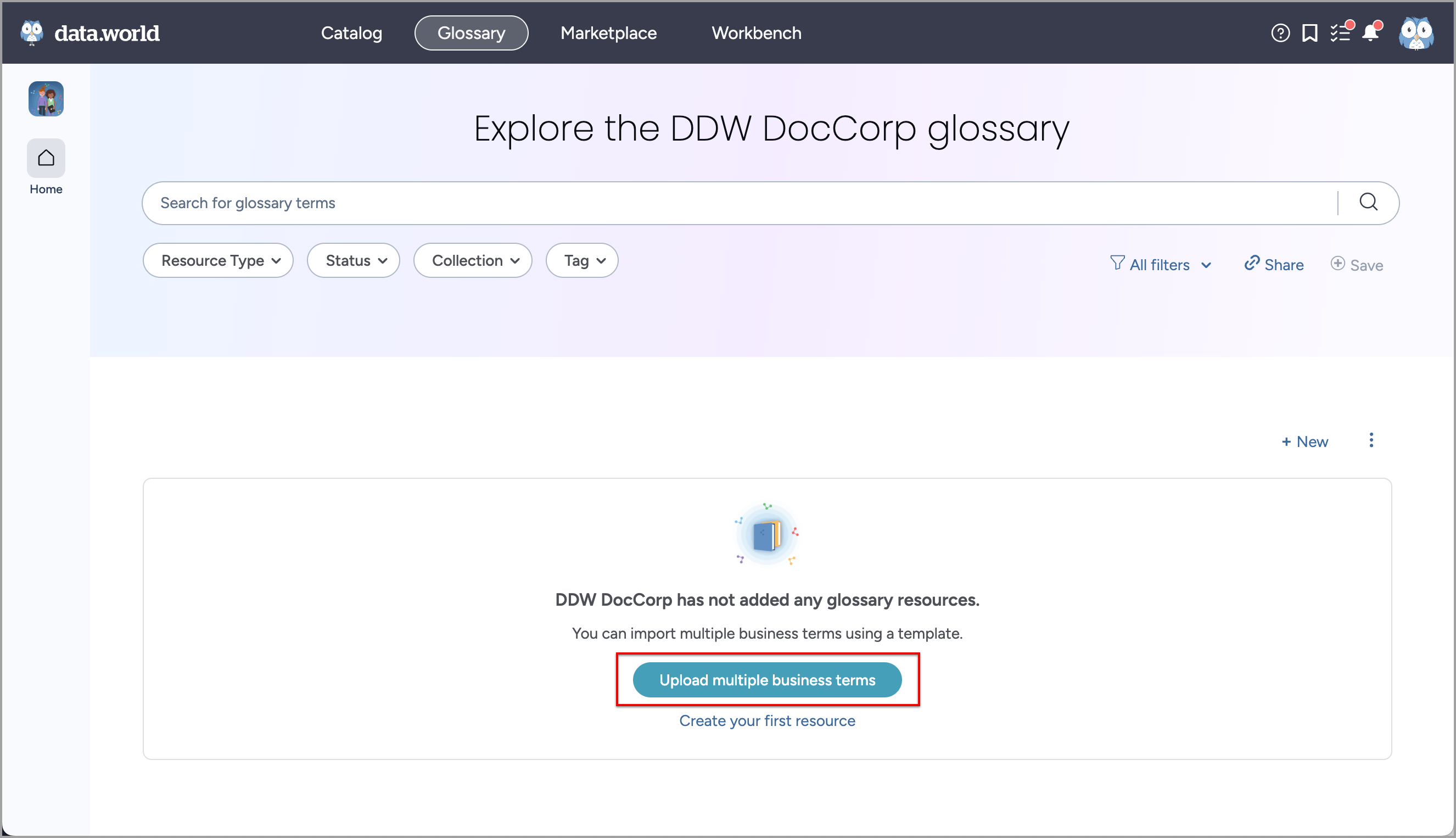Open the Marketplace section

[608, 33]
